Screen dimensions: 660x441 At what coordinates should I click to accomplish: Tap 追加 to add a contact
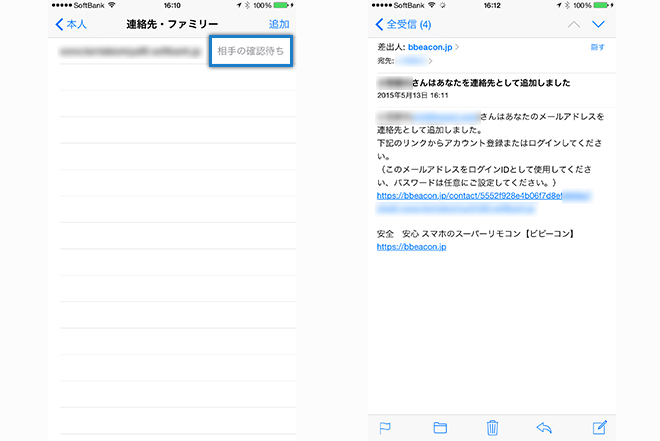point(279,24)
